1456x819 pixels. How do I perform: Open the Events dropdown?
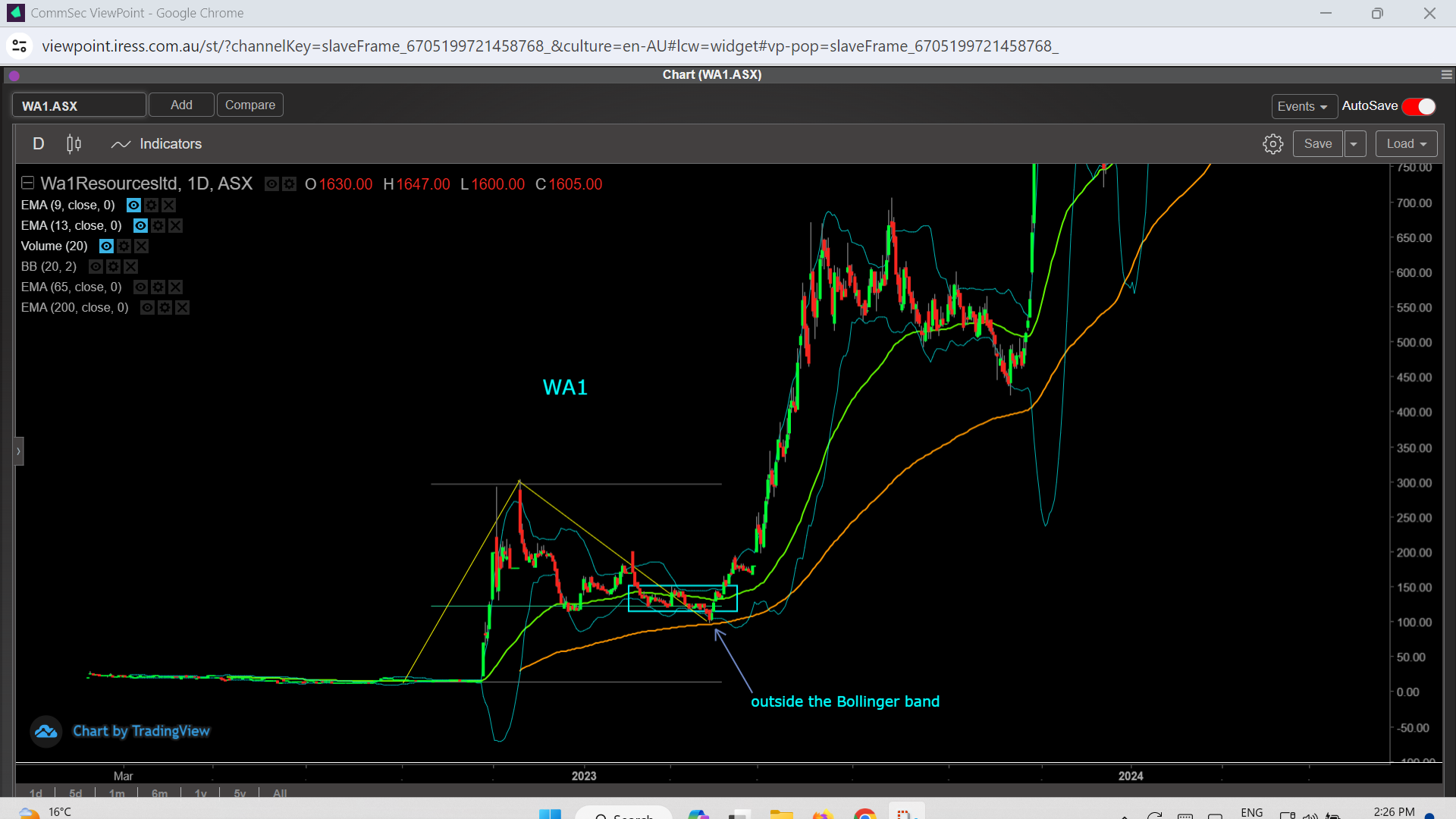click(x=1303, y=106)
